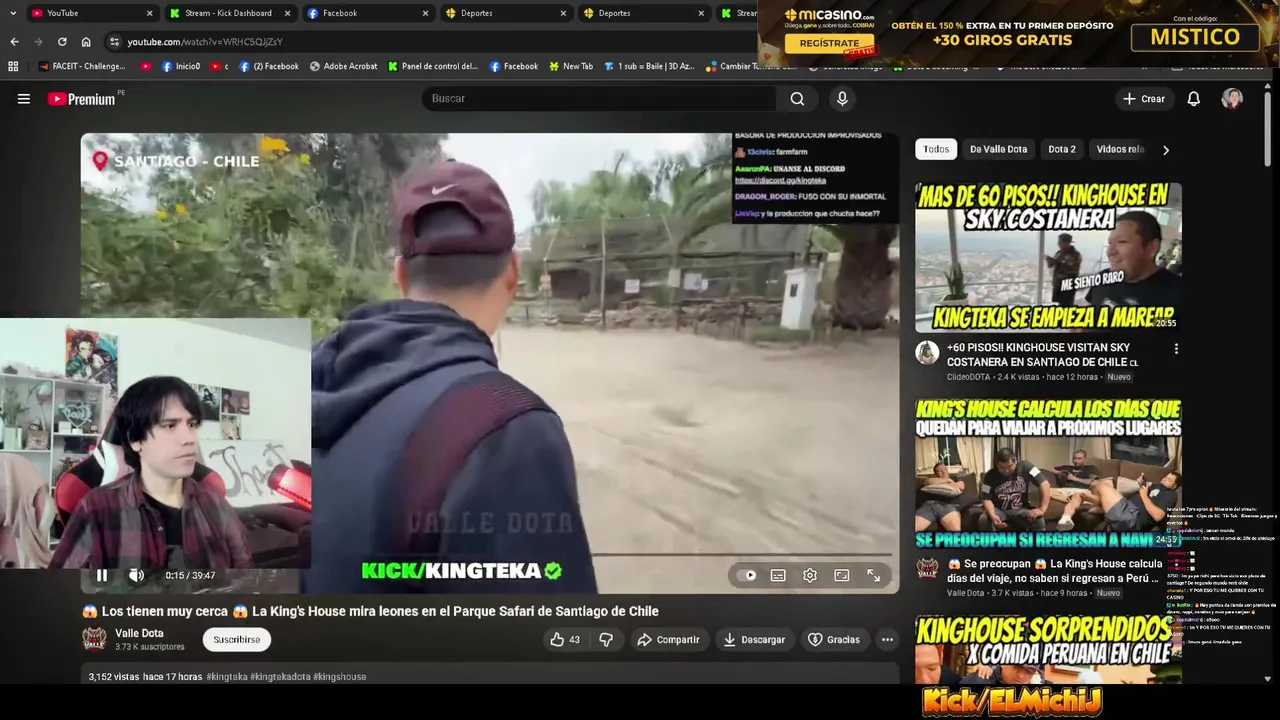1280x720 pixels.
Task: Close the Stream - Kick Dashboard tab
Action: click(x=288, y=13)
